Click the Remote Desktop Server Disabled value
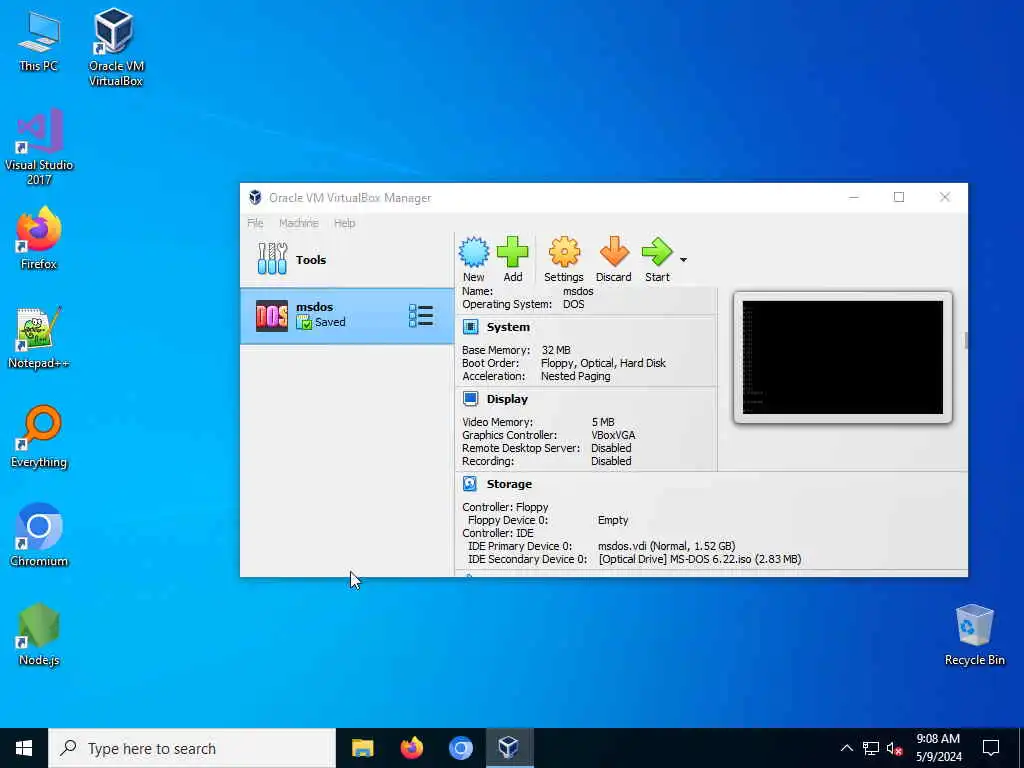The image size is (1024, 768). [x=611, y=448]
